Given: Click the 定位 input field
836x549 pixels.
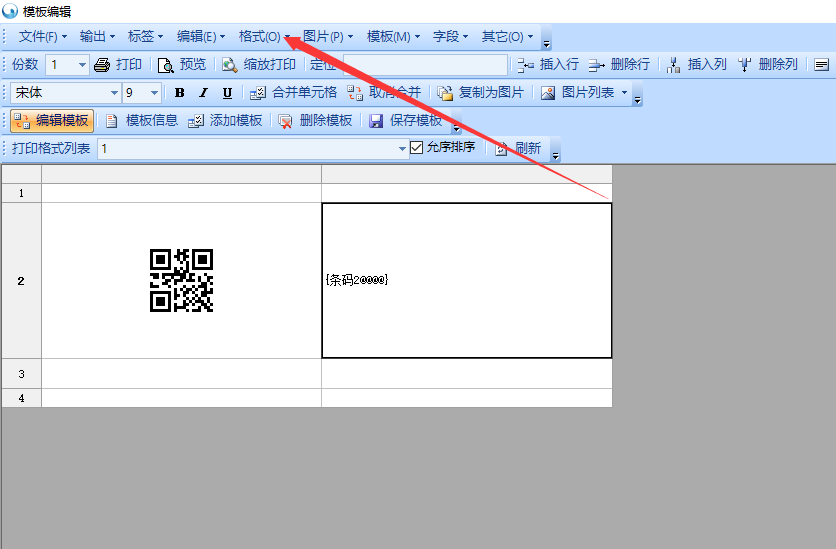Looking at the screenshot, I should (x=422, y=65).
